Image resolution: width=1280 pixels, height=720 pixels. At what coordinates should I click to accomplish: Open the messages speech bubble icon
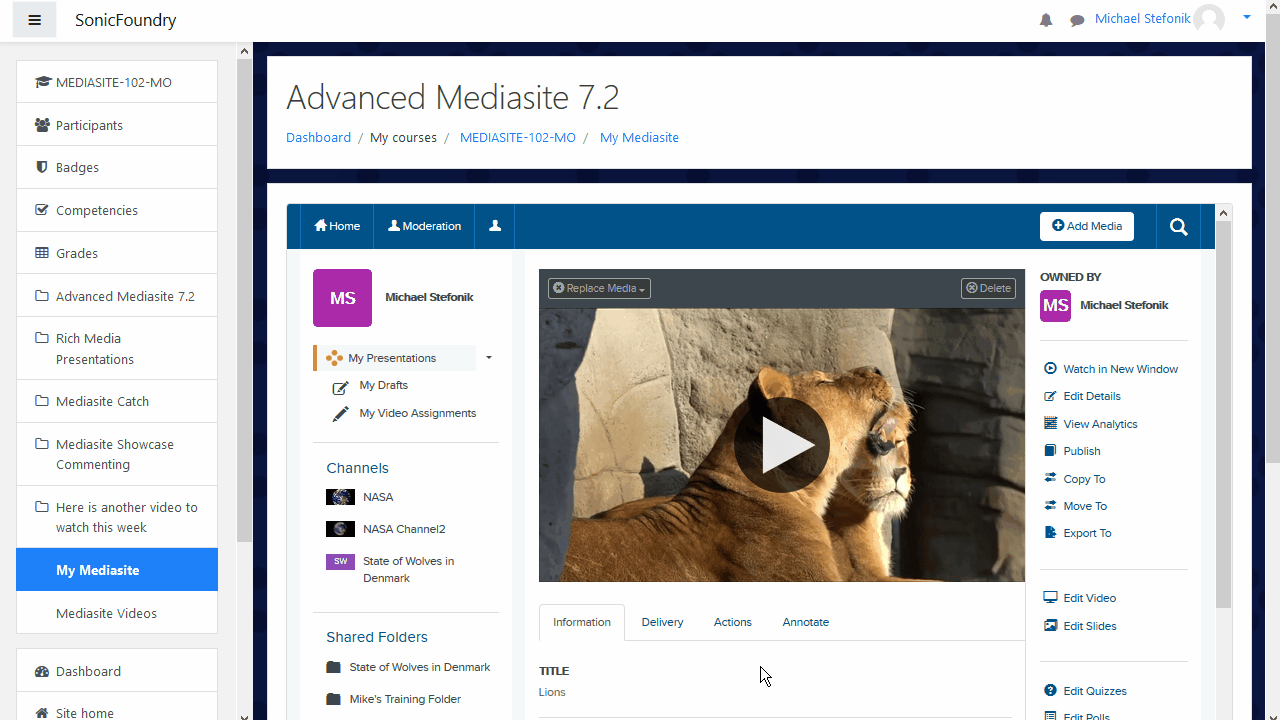(x=1077, y=20)
